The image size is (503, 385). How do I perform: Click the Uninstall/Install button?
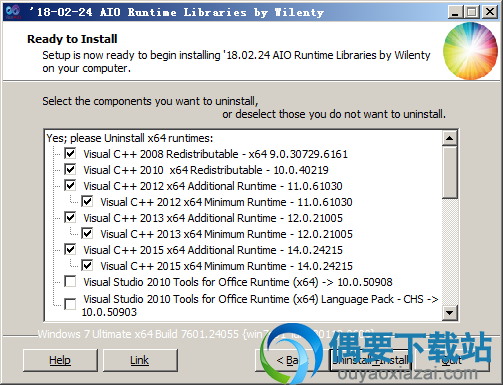370,360
